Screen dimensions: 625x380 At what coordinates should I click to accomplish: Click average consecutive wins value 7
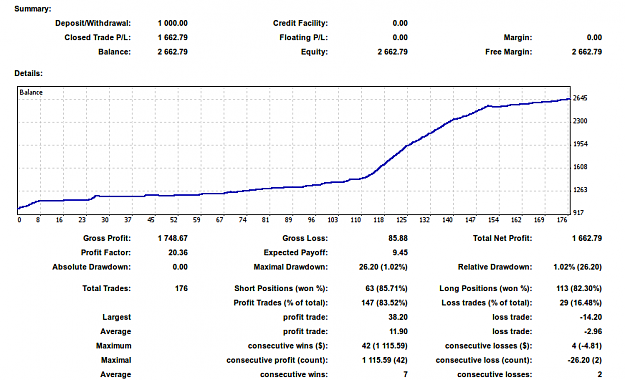[x=405, y=374]
